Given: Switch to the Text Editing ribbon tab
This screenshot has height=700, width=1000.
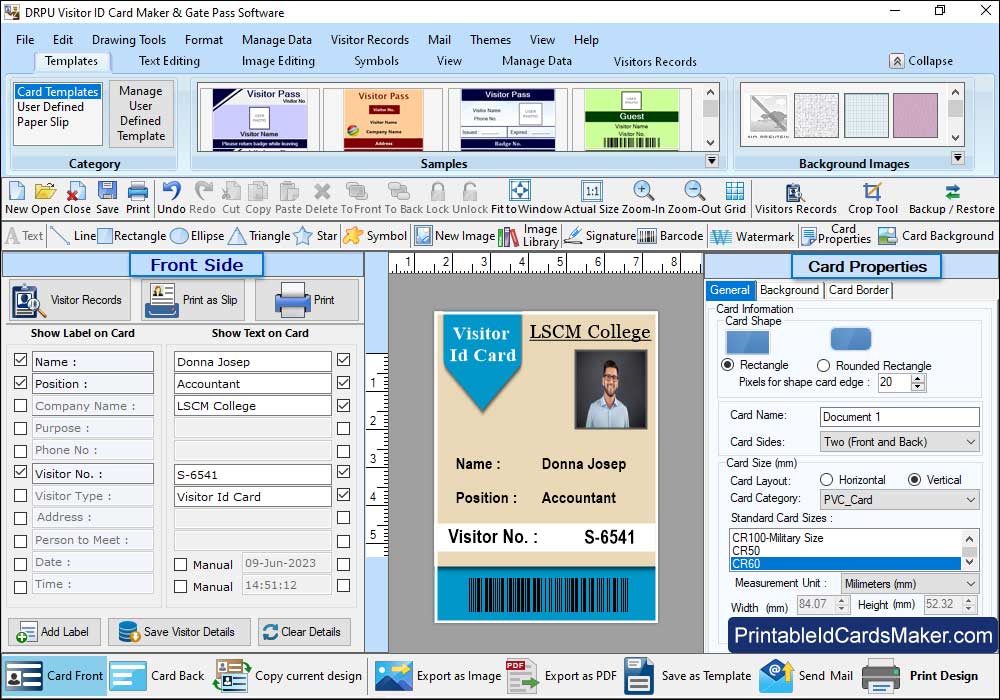Looking at the screenshot, I should tap(169, 61).
